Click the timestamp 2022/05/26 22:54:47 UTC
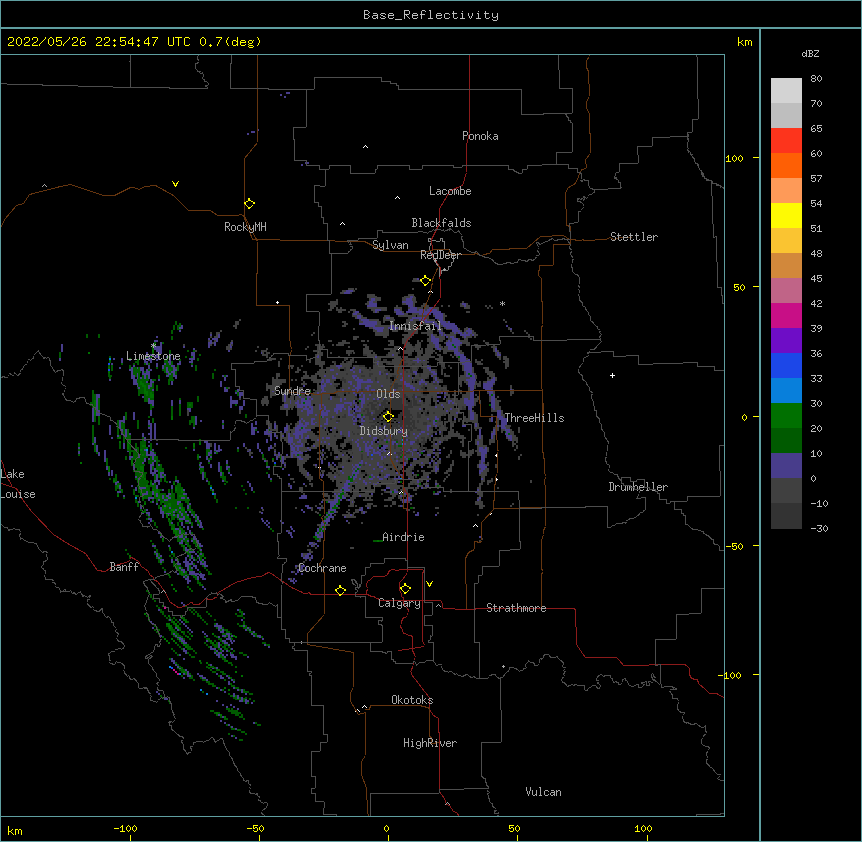Viewport: 862px width, 842px height. tap(98, 42)
